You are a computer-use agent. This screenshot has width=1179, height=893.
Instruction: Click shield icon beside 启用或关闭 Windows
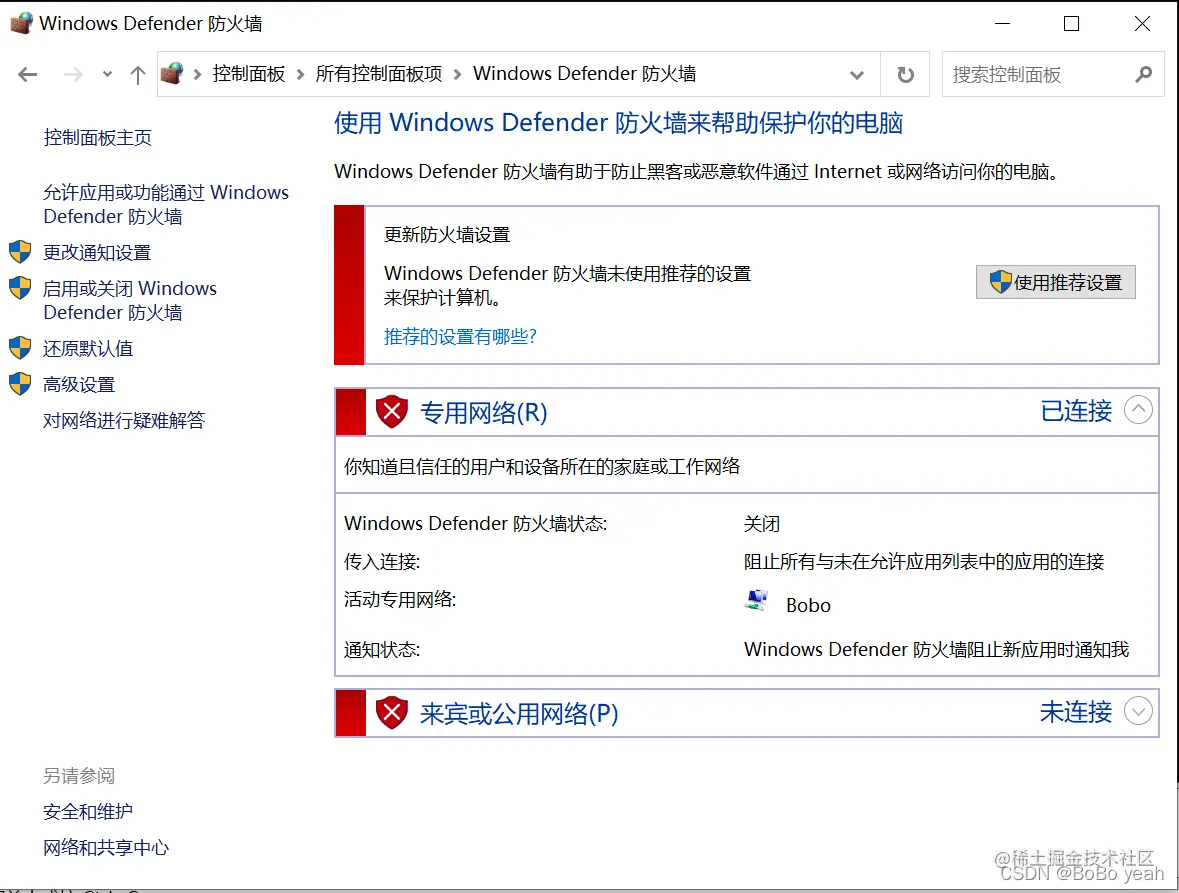point(20,288)
